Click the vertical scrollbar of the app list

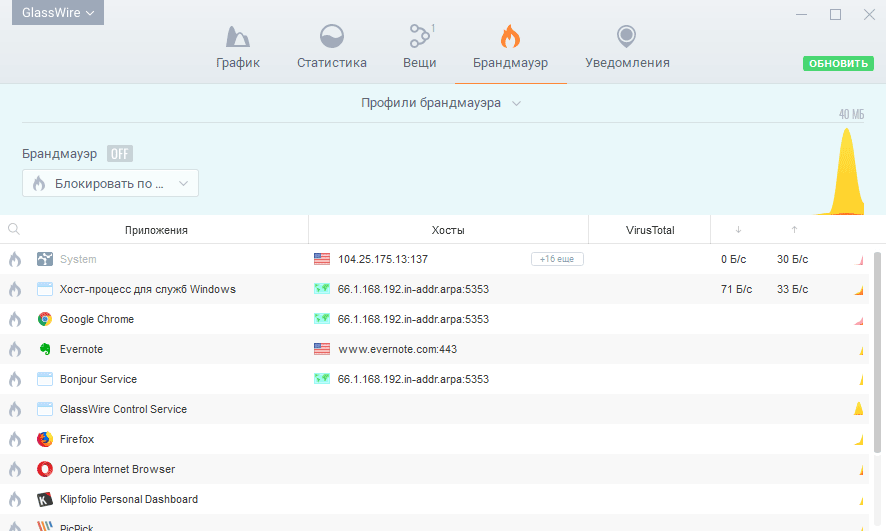click(878, 352)
